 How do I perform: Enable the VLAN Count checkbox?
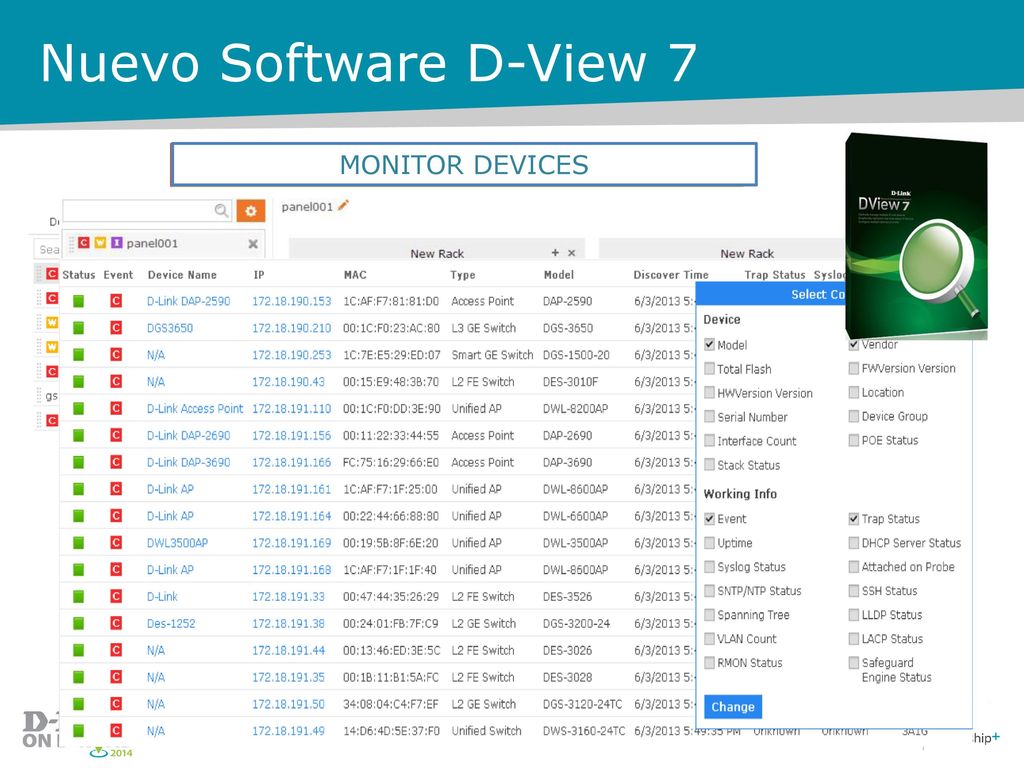709,639
